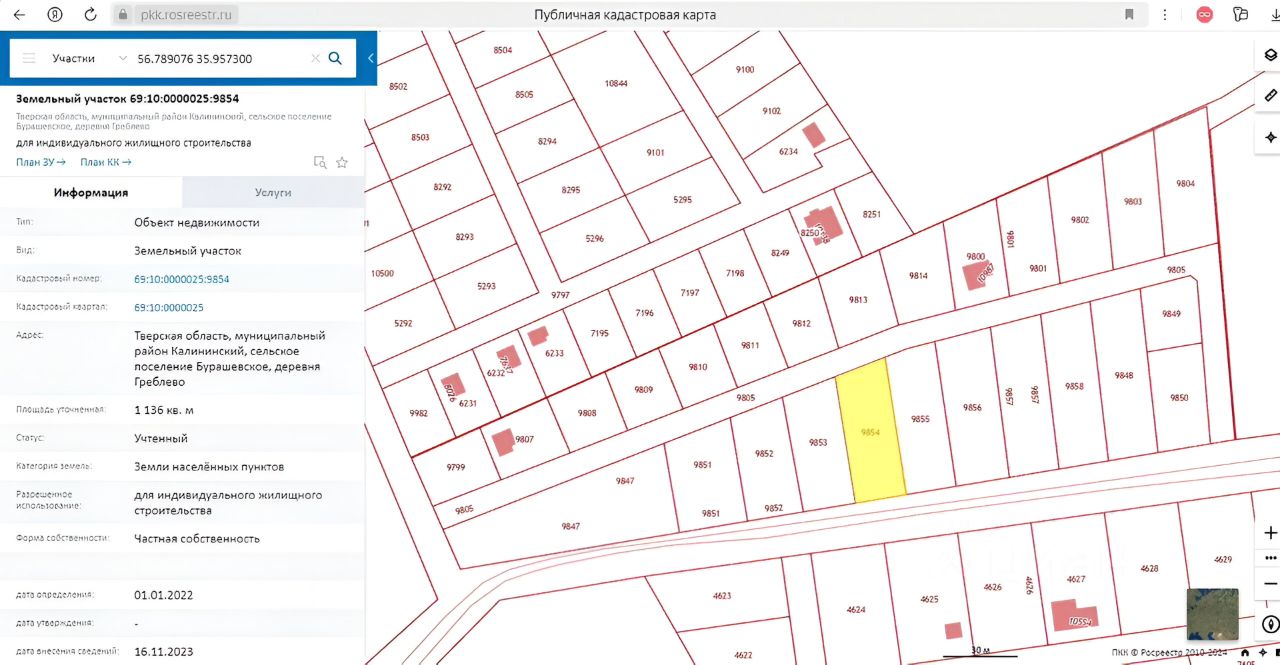Screen dimensions: 1280x665
Task: Activate the ruler measurement tool
Action: point(1271,96)
